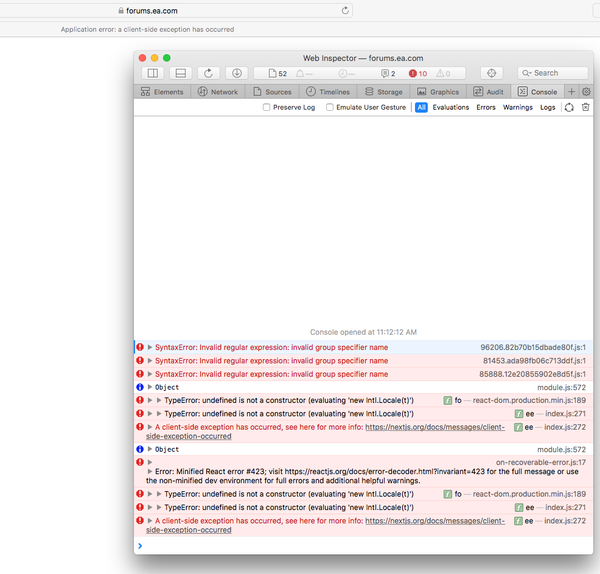Expand the Minified React error #423 entry

point(150,471)
